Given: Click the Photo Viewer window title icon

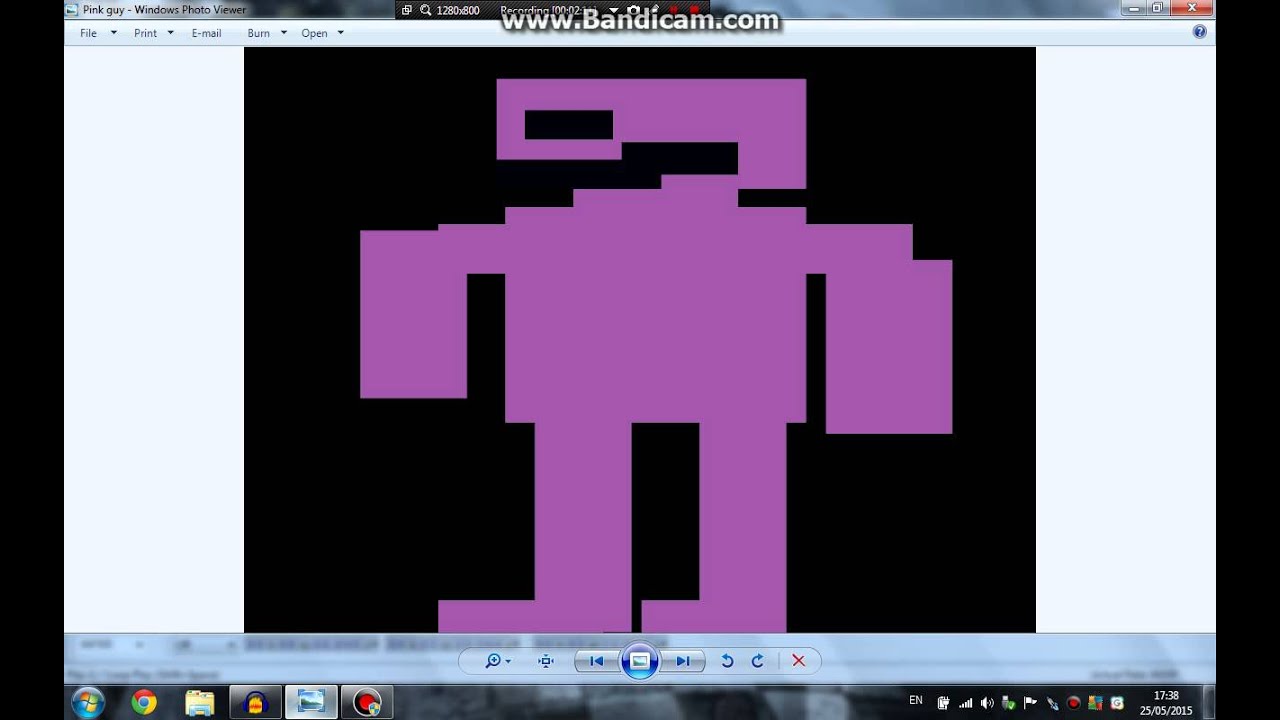Looking at the screenshot, I should coord(72,9).
